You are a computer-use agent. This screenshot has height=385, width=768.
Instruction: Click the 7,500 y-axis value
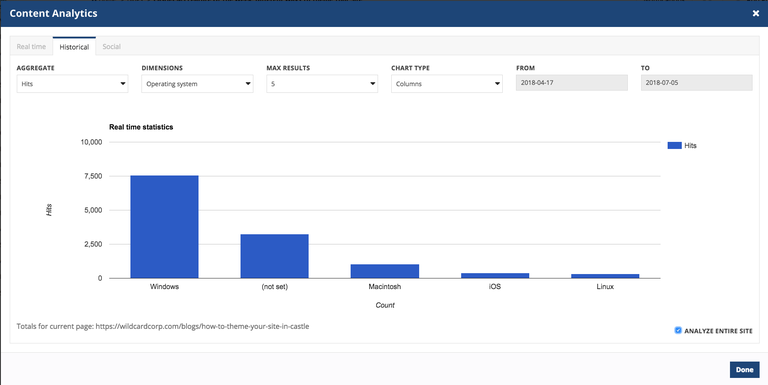click(x=92, y=176)
